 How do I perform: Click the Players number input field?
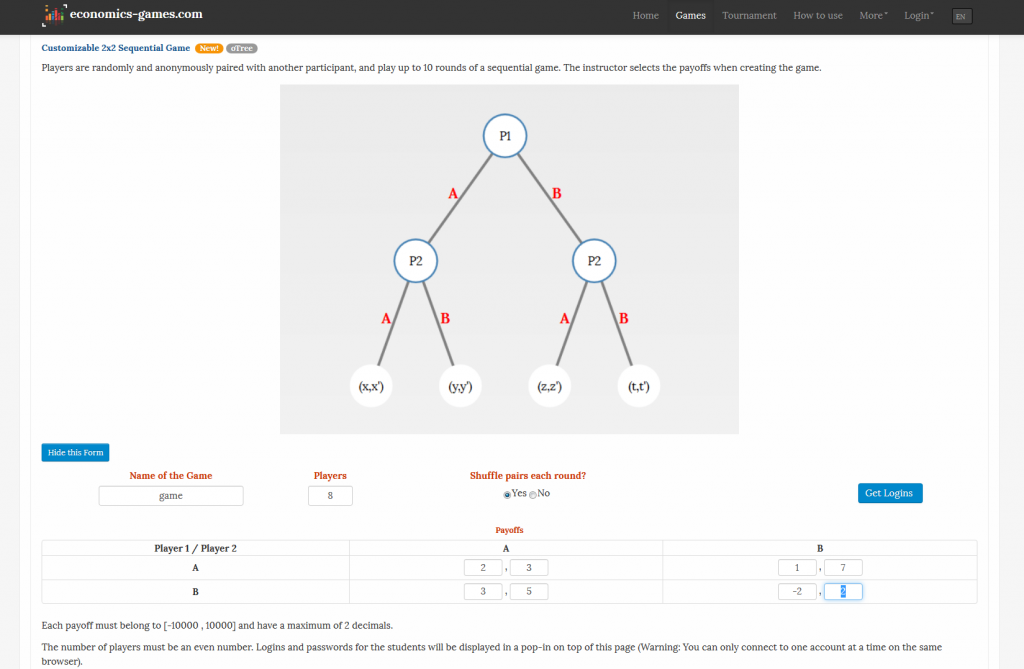tap(330, 496)
